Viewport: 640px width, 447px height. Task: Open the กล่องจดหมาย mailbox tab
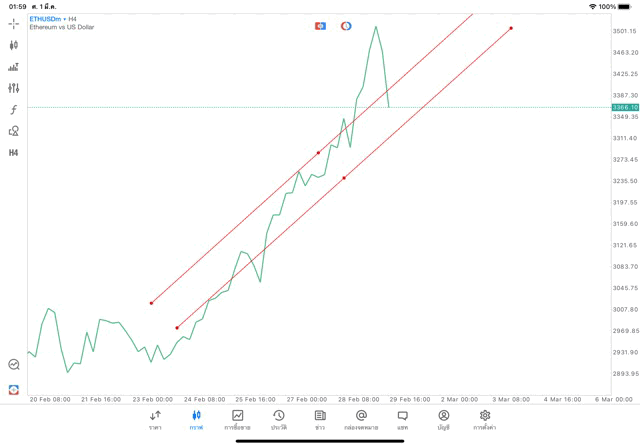(x=361, y=419)
